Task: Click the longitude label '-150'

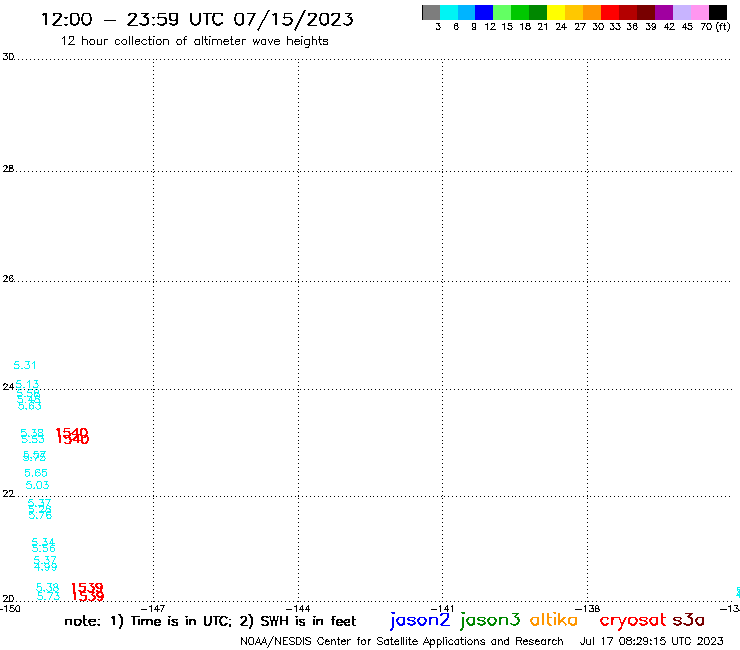Action: 10,609
